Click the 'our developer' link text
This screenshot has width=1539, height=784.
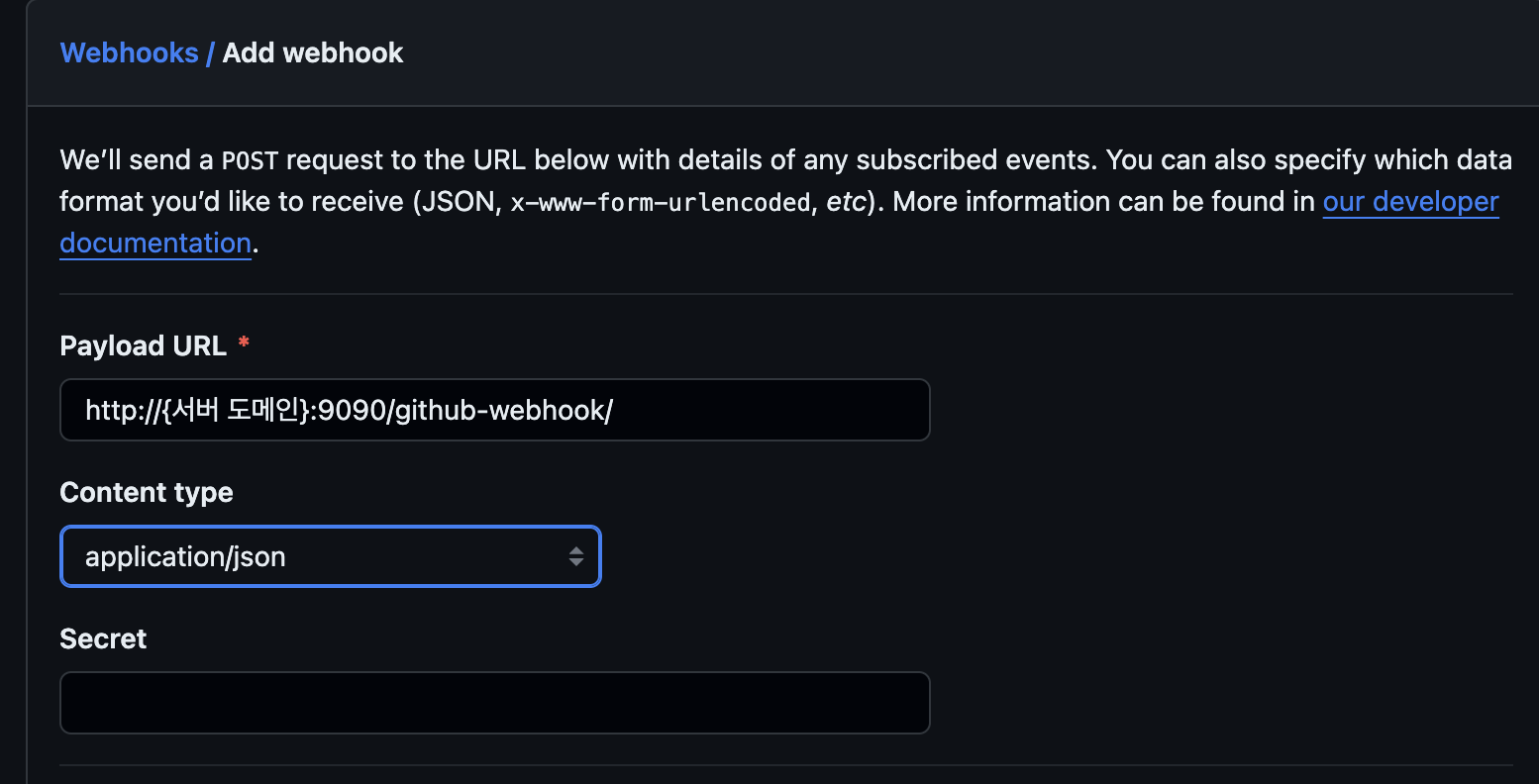pos(1410,202)
